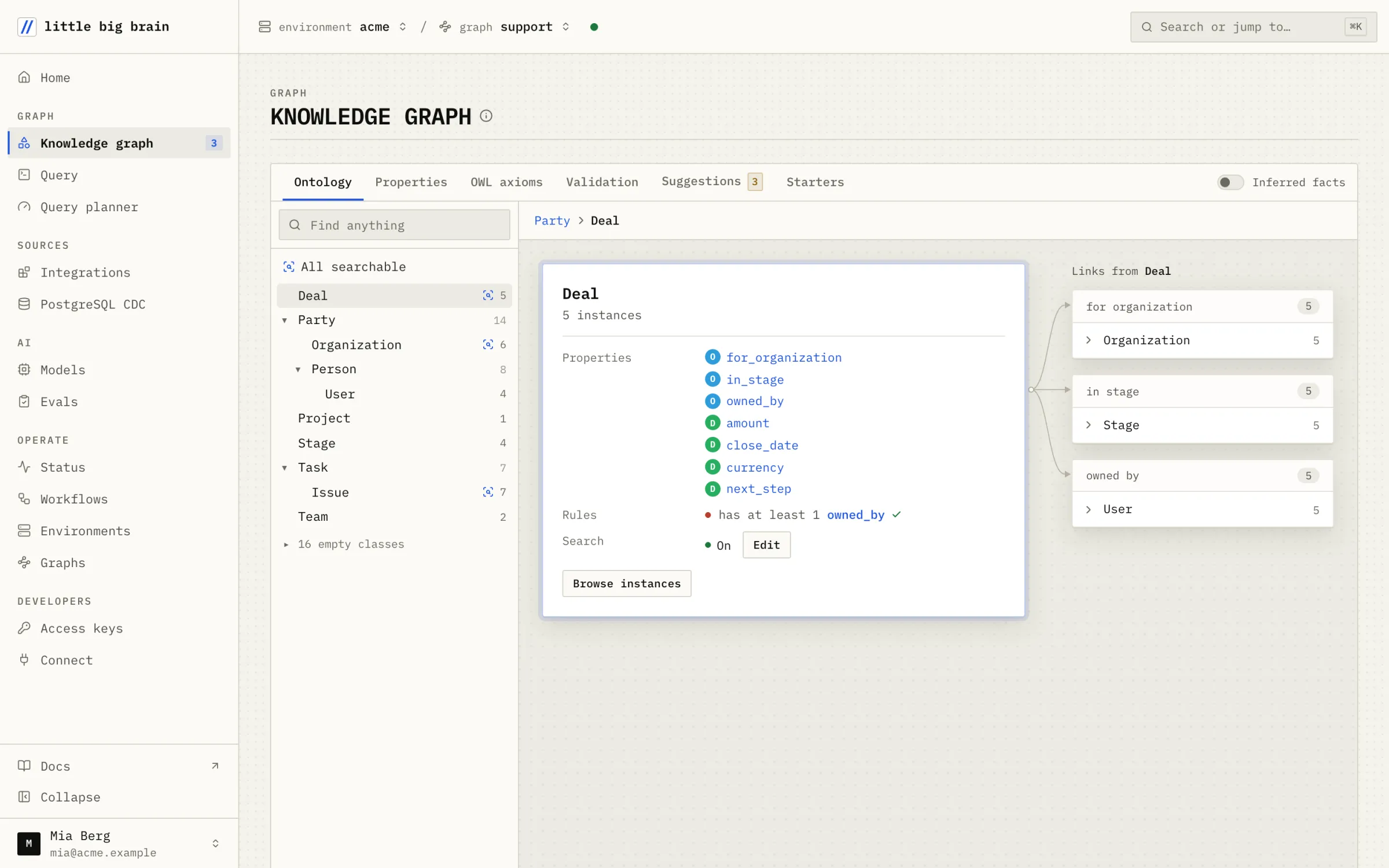The width and height of the screenshot is (1389, 868).
Task: Open Access keys page
Action: (119, 628)
